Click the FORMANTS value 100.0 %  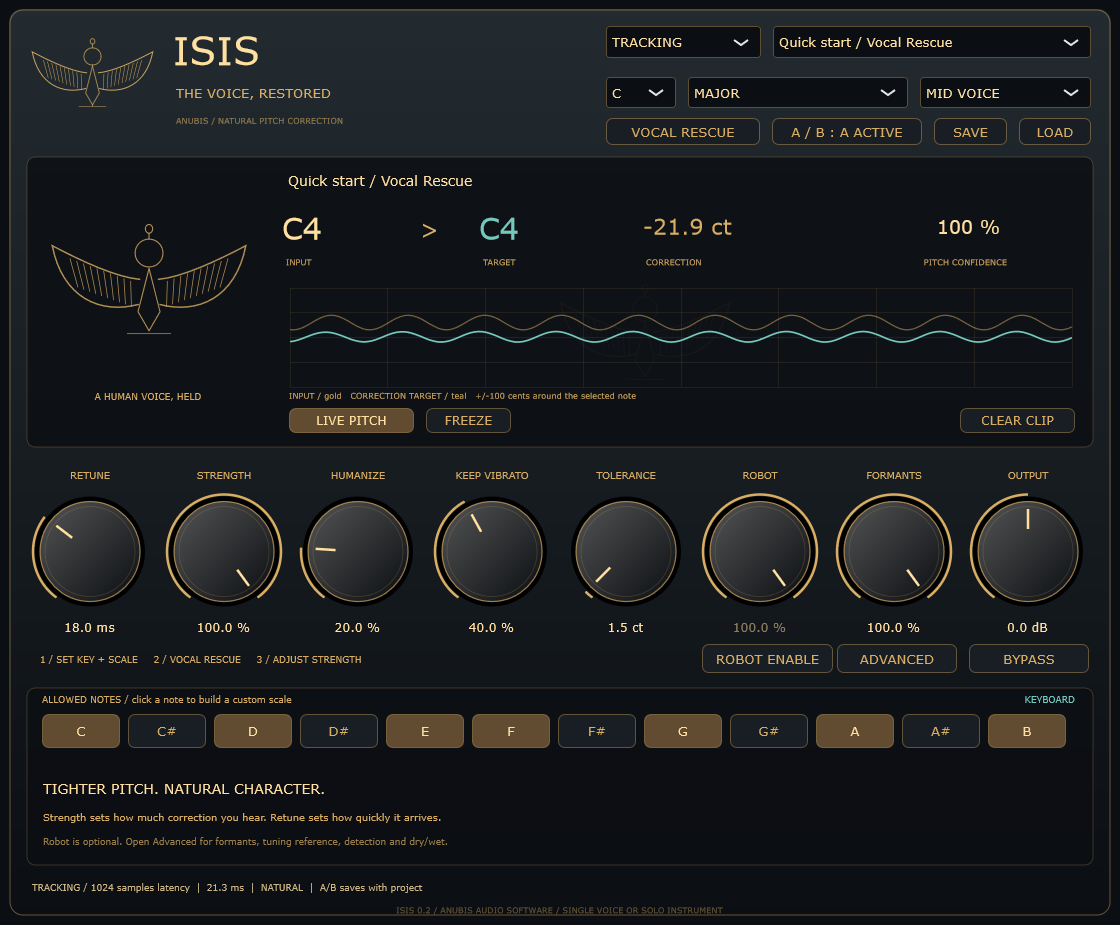[893, 627]
